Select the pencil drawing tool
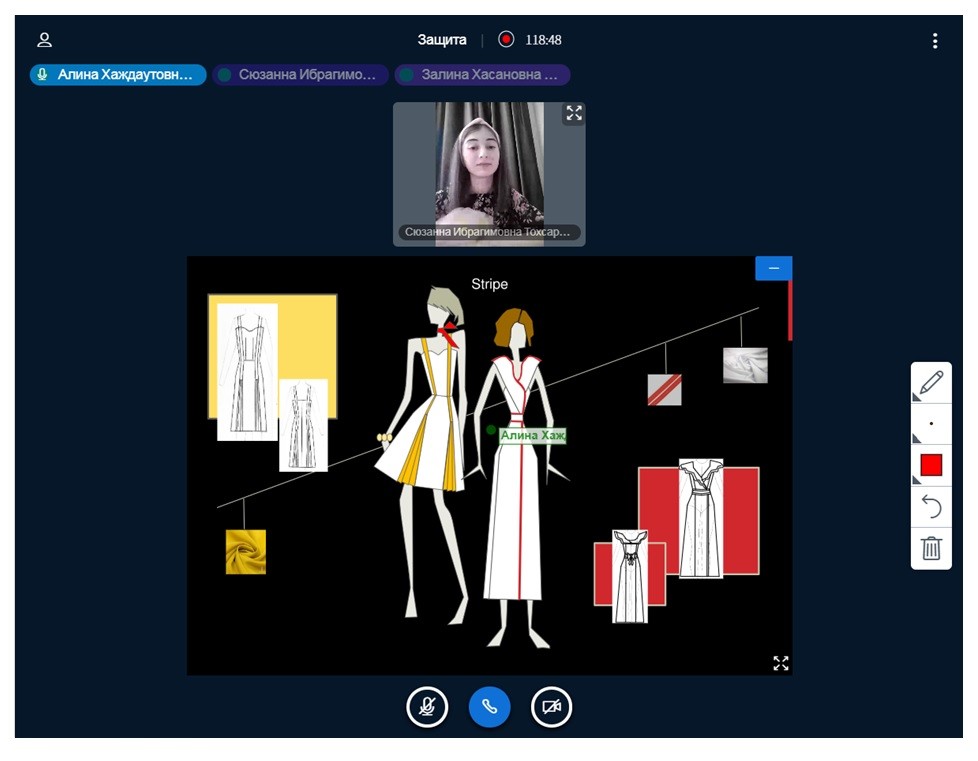Image resolution: width=978 pixels, height=761 pixels. (x=931, y=383)
